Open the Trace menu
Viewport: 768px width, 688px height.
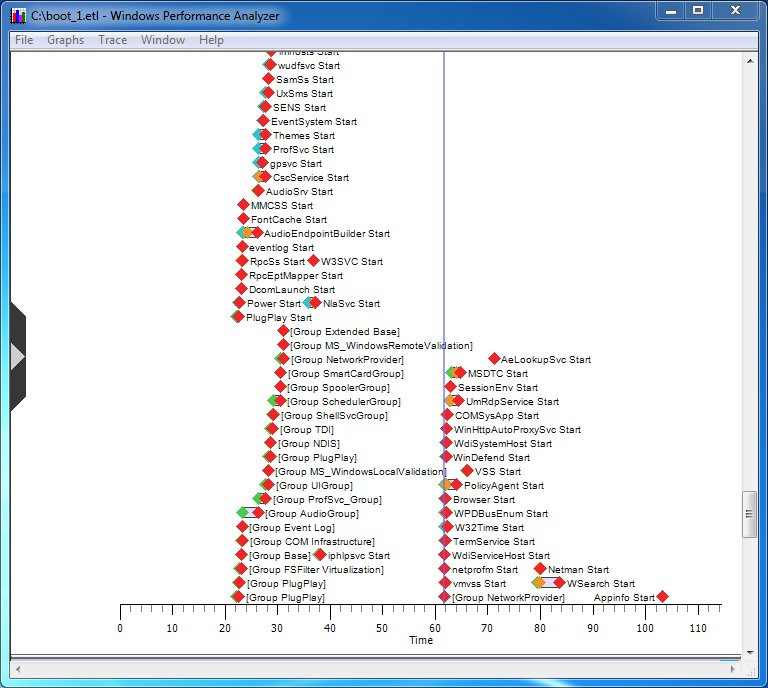tap(112, 40)
